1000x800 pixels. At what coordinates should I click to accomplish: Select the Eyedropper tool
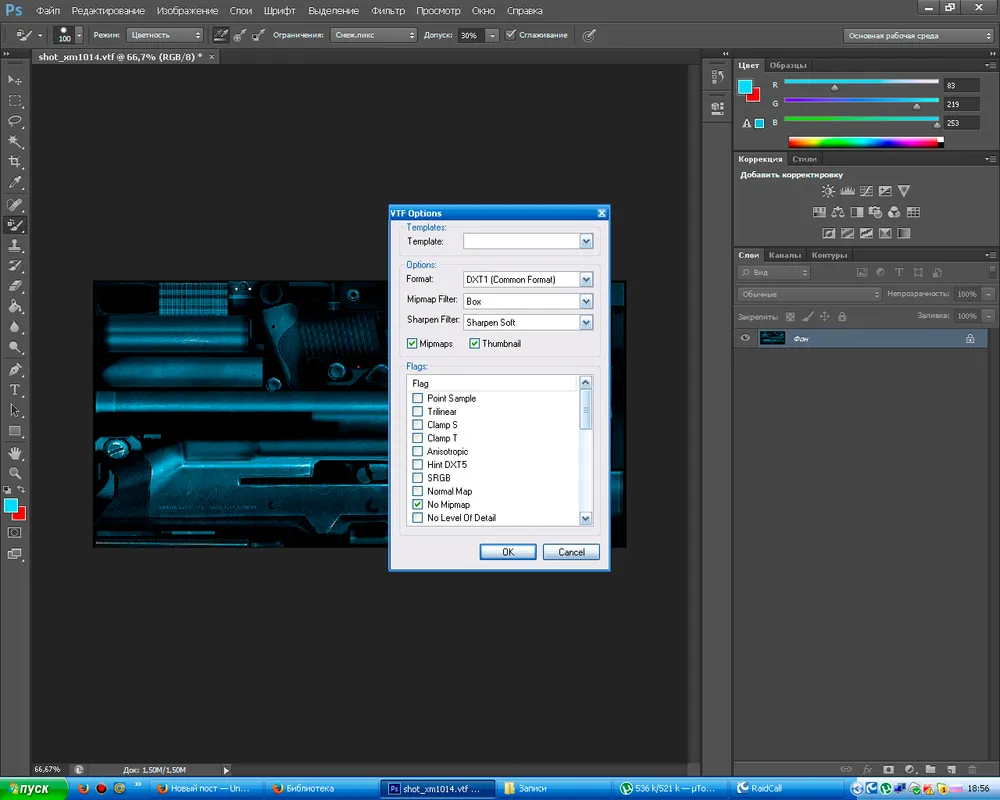(x=15, y=183)
